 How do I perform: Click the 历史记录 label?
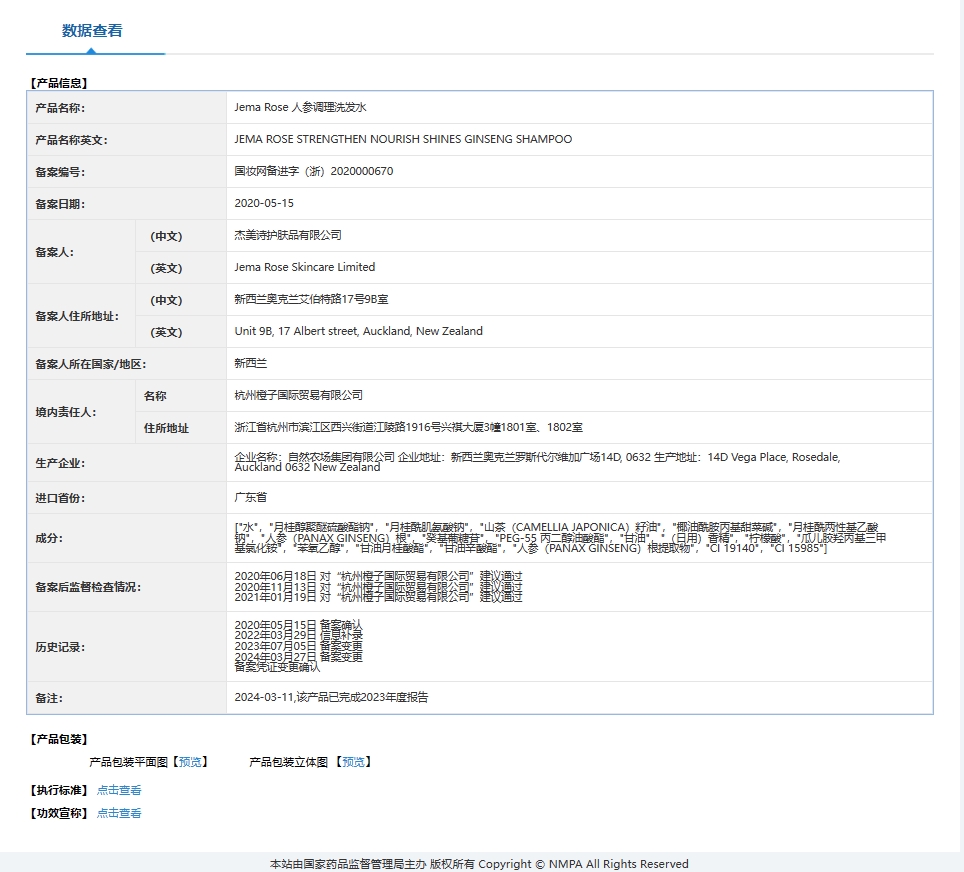pos(60,646)
